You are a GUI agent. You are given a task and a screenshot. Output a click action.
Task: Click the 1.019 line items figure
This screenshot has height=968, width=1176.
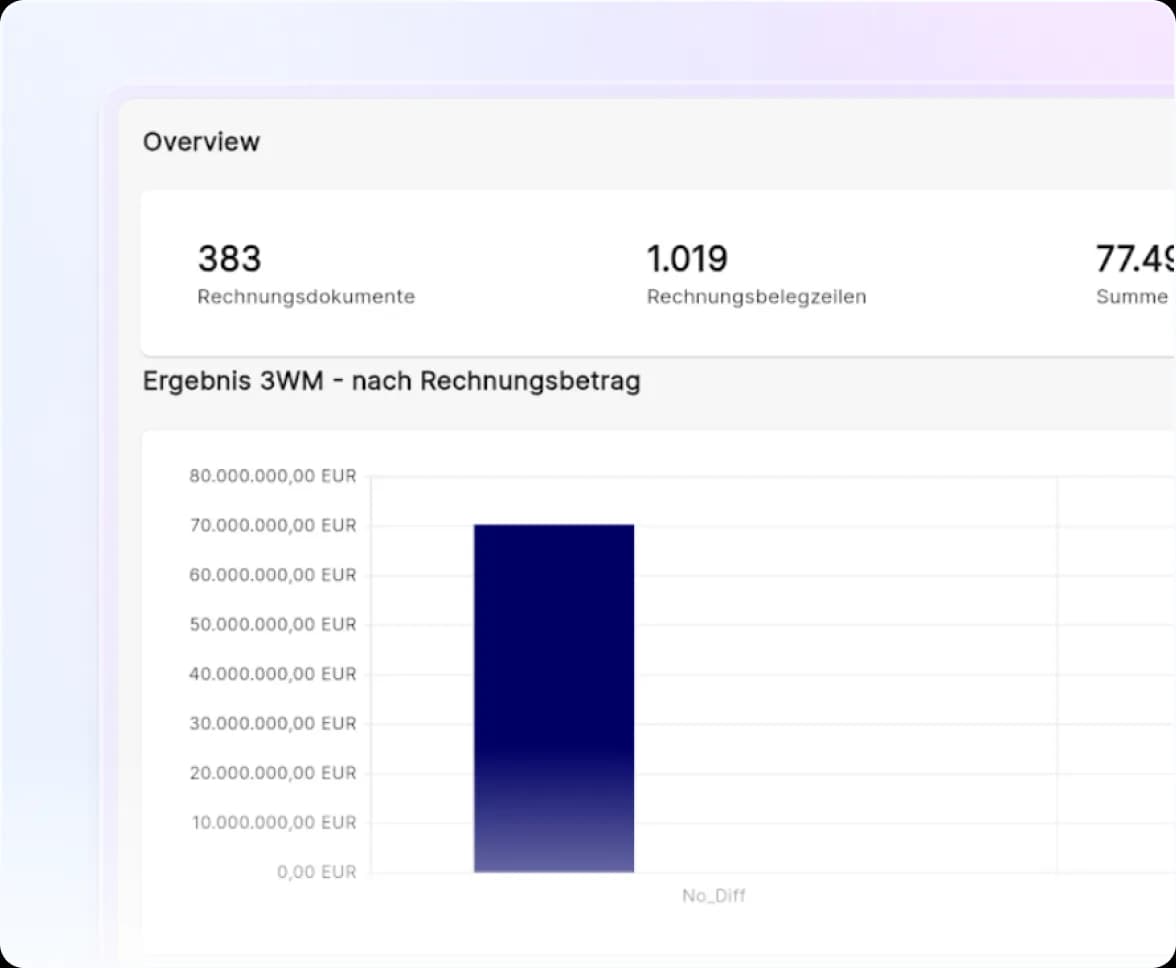[x=687, y=259]
